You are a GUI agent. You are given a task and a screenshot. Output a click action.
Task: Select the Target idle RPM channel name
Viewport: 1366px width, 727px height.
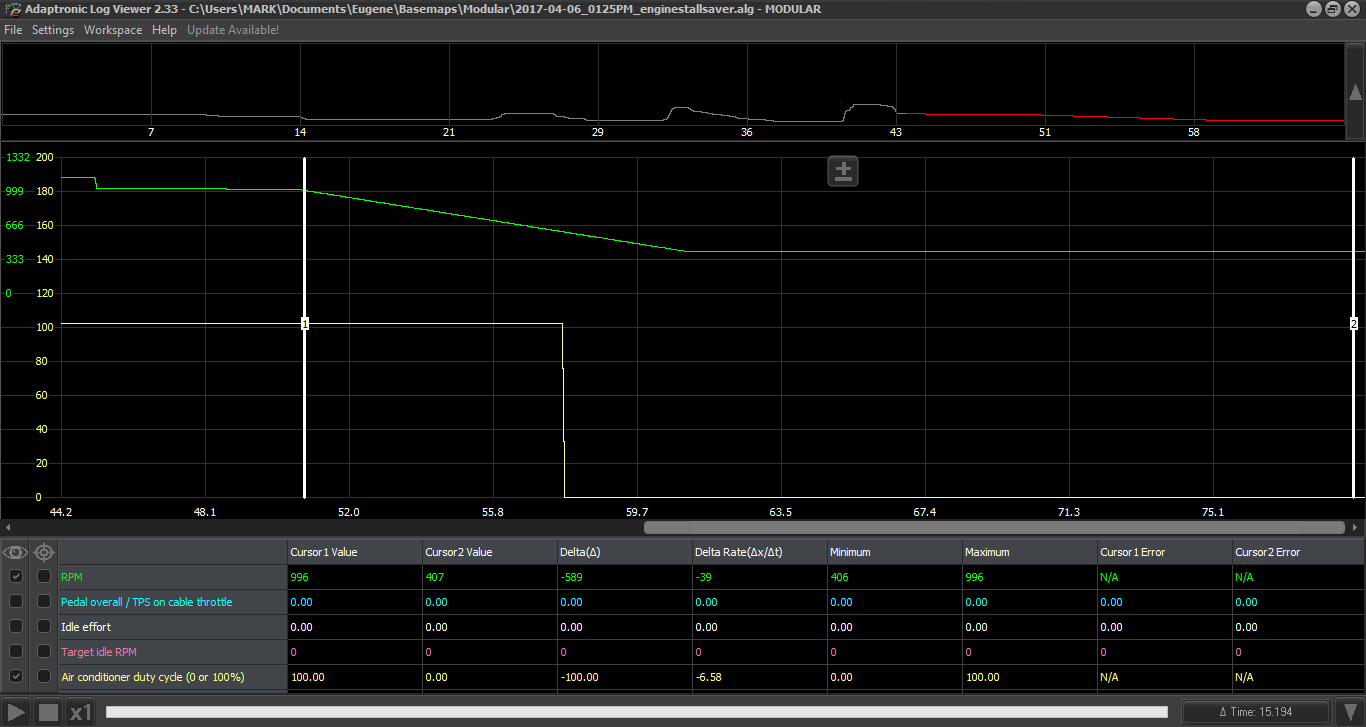click(99, 652)
